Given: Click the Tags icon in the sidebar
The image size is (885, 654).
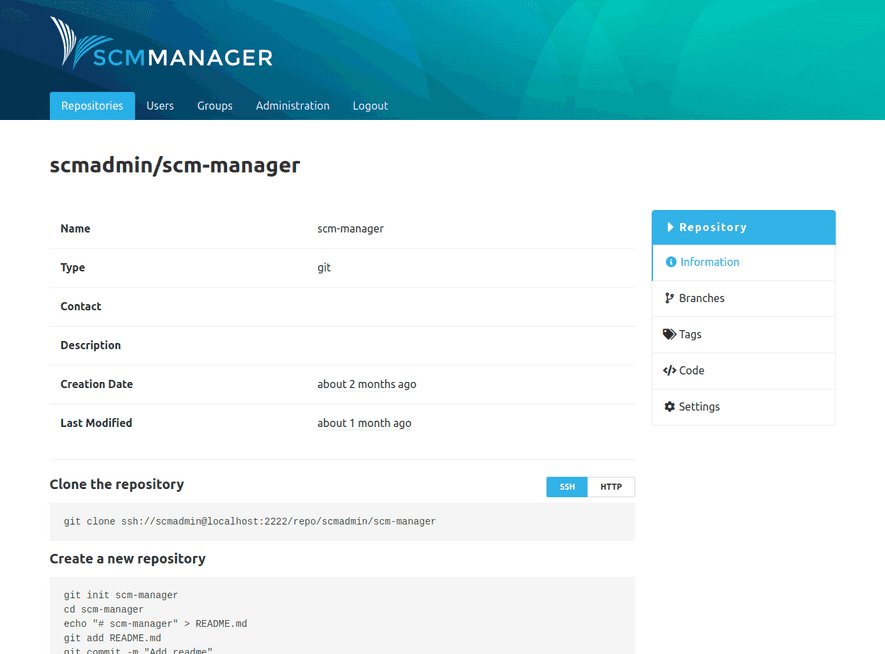Looking at the screenshot, I should [668, 334].
